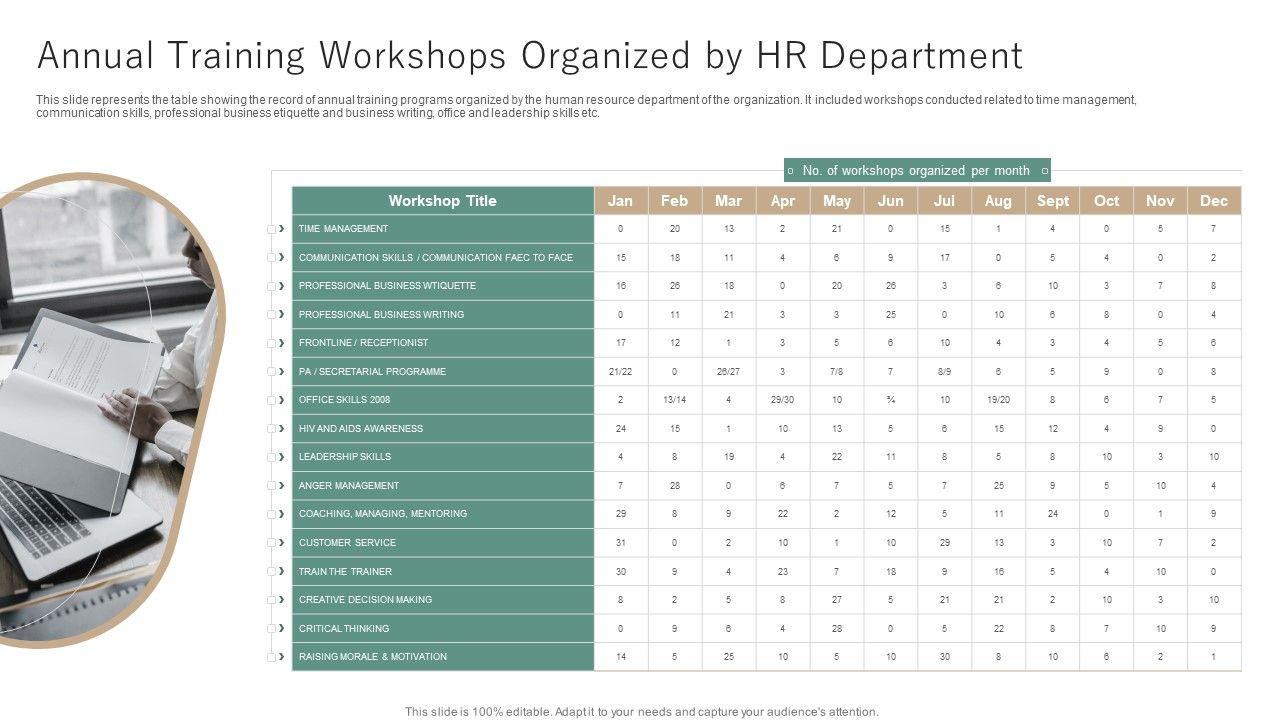Image resolution: width=1280 pixels, height=720 pixels.
Task: Click the 'No. of workshops organized per month' label
Action: 916,171
